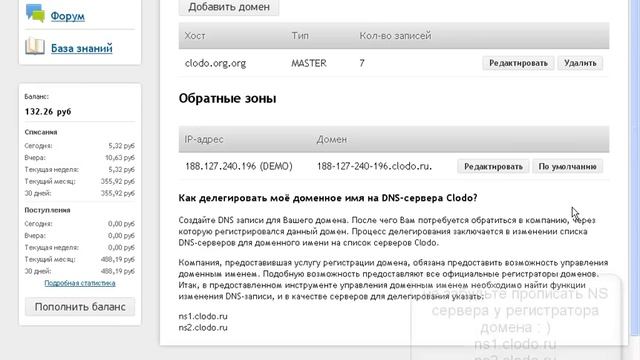
Task: Delete the clodo.org.org domain with Удалить
Action: click(580, 63)
